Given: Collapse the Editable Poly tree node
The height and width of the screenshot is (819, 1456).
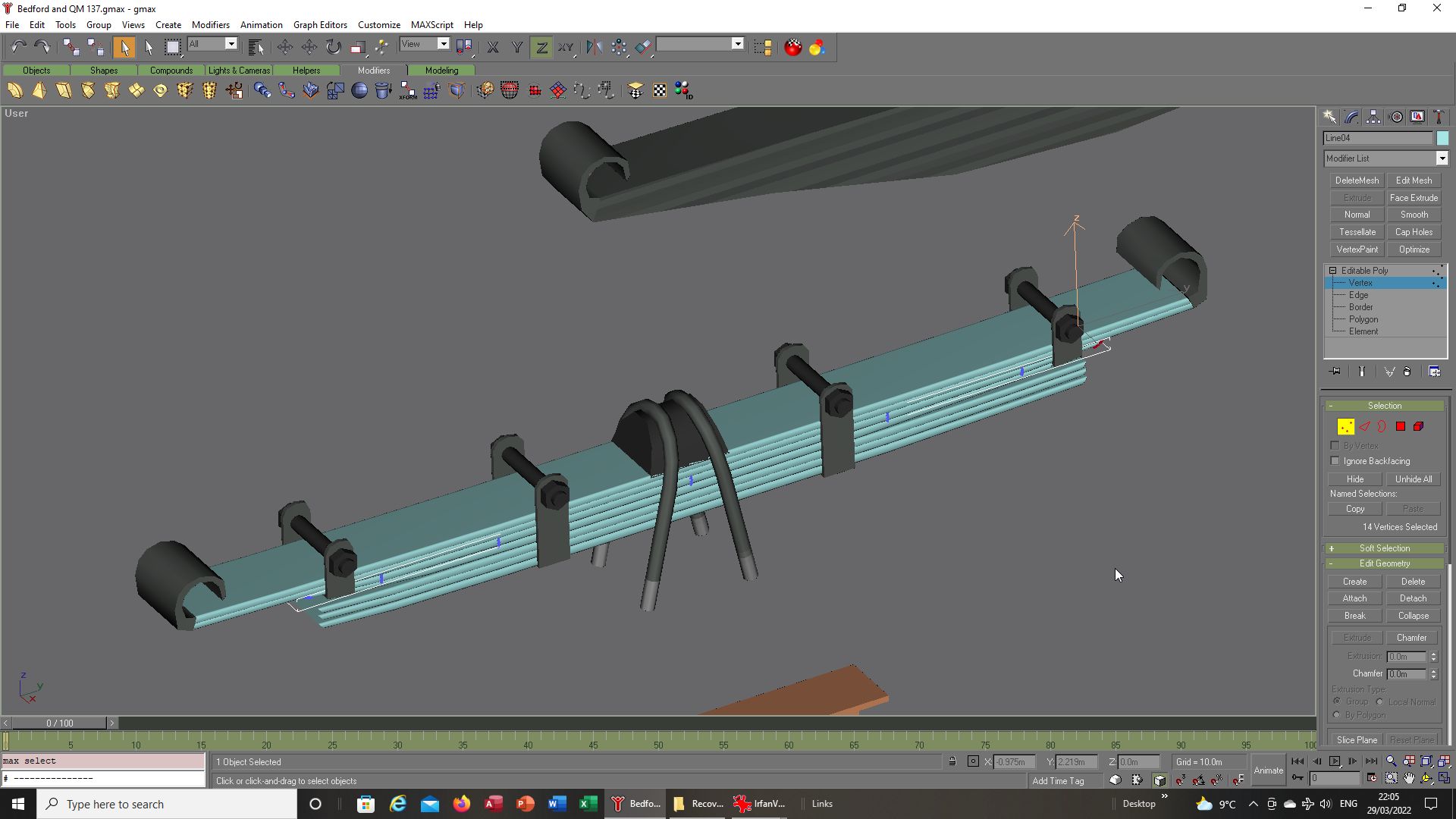Looking at the screenshot, I should pyautogui.click(x=1332, y=271).
